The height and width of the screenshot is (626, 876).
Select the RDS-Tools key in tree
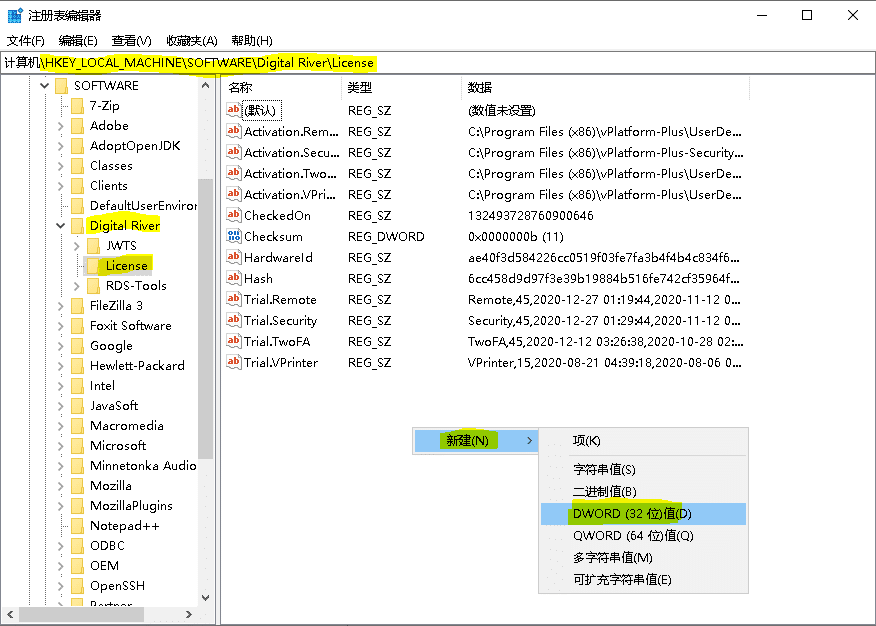[x=136, y=286]
